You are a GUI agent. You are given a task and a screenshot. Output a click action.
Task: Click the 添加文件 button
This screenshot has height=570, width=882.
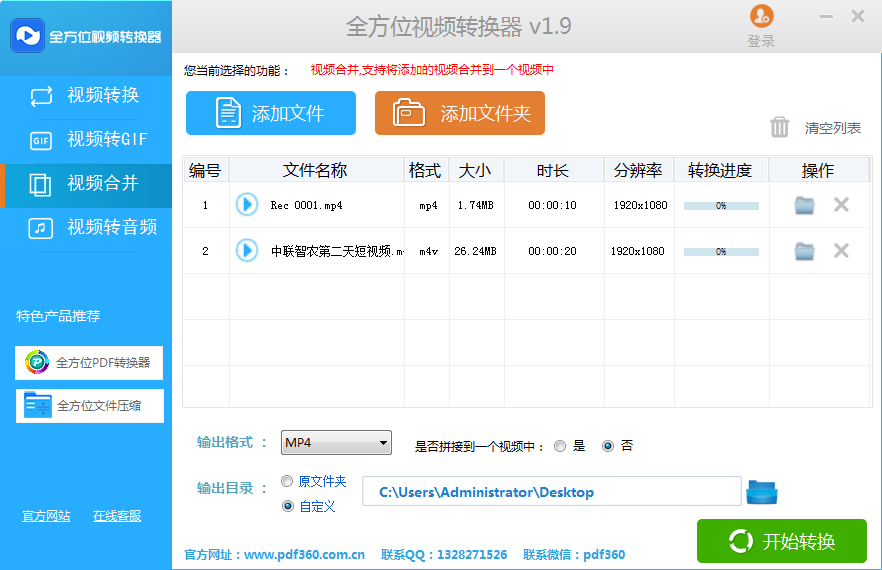(271, 113)
